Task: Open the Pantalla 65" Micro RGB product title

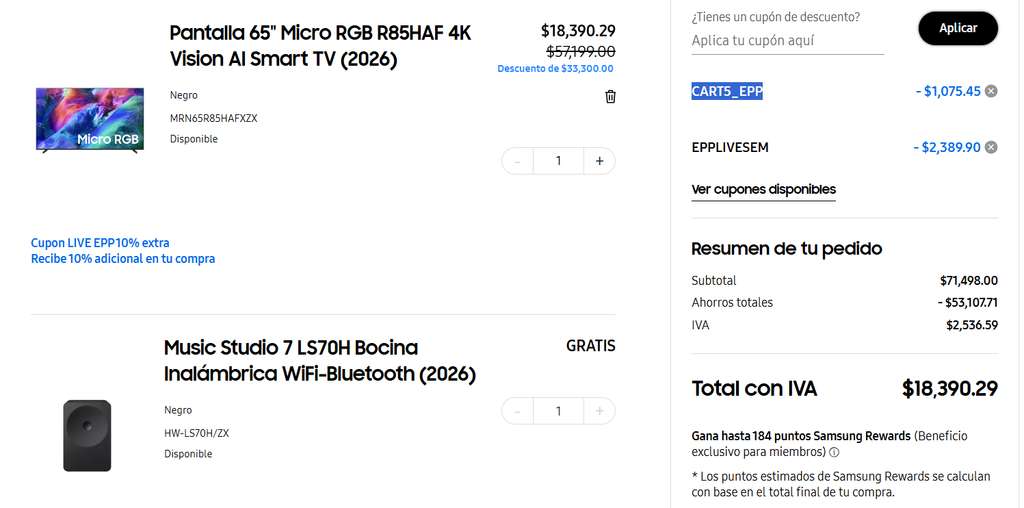Action: 320,46
